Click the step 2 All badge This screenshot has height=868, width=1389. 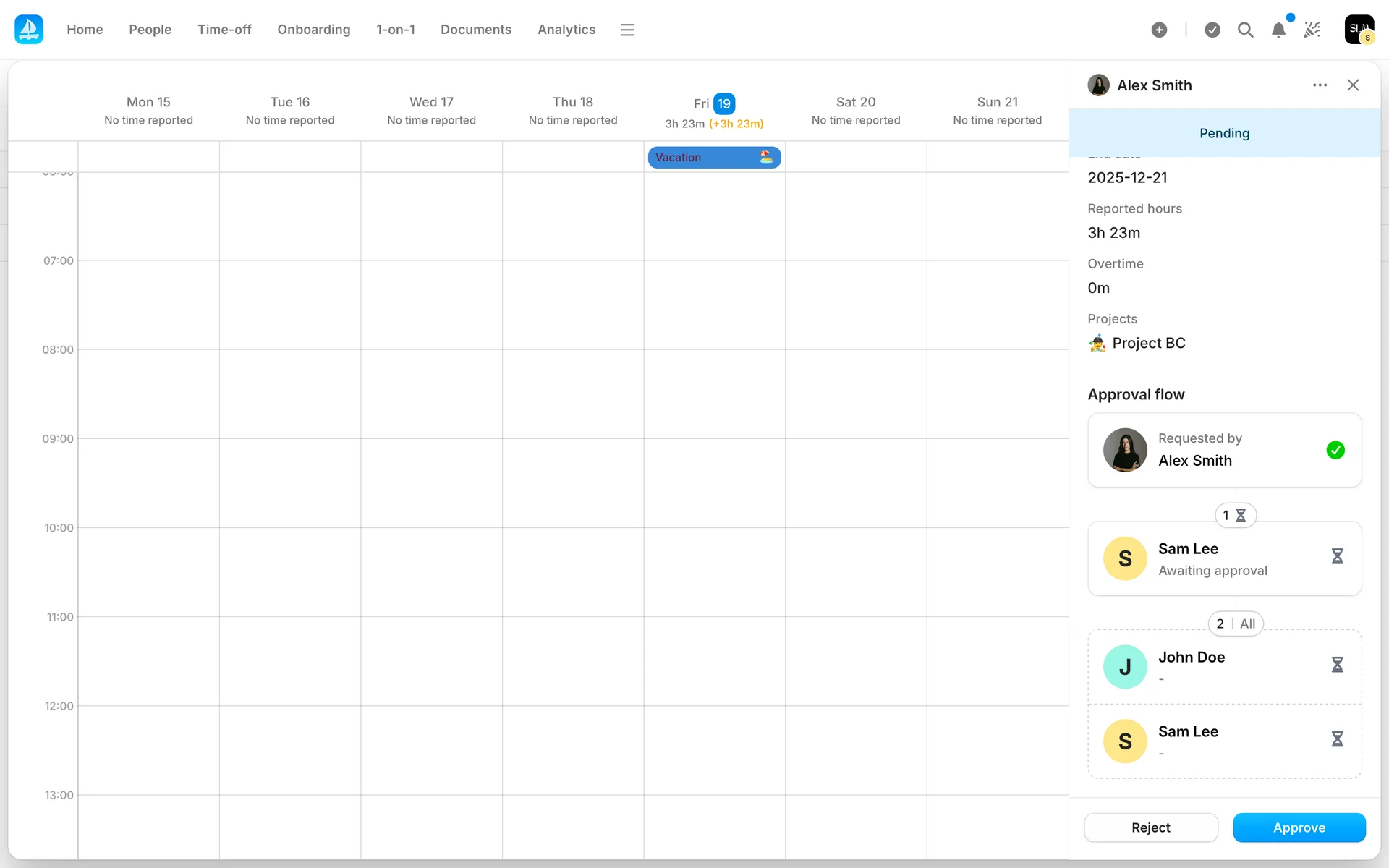pyautogui.click(x=1235, y=624)
